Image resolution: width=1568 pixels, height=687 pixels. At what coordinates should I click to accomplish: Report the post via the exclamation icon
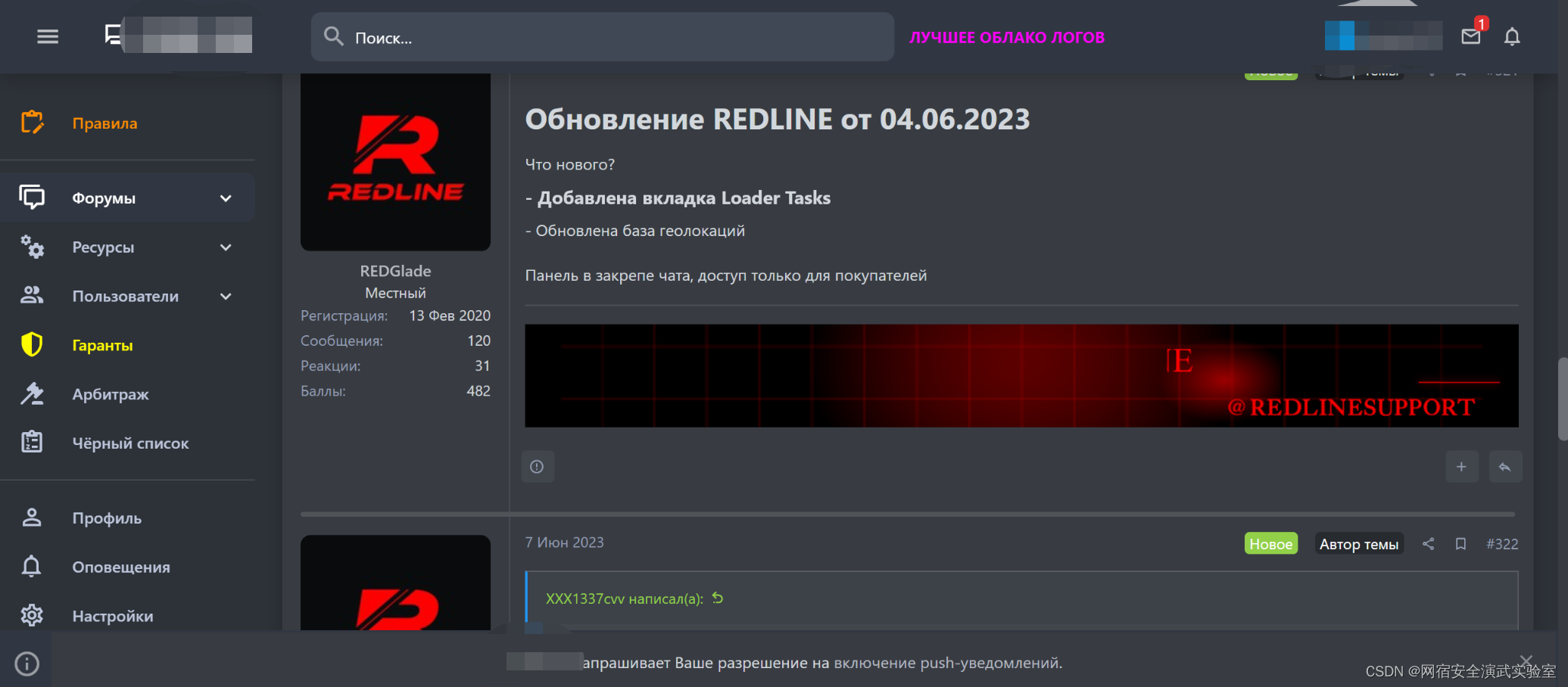point(538,467)
